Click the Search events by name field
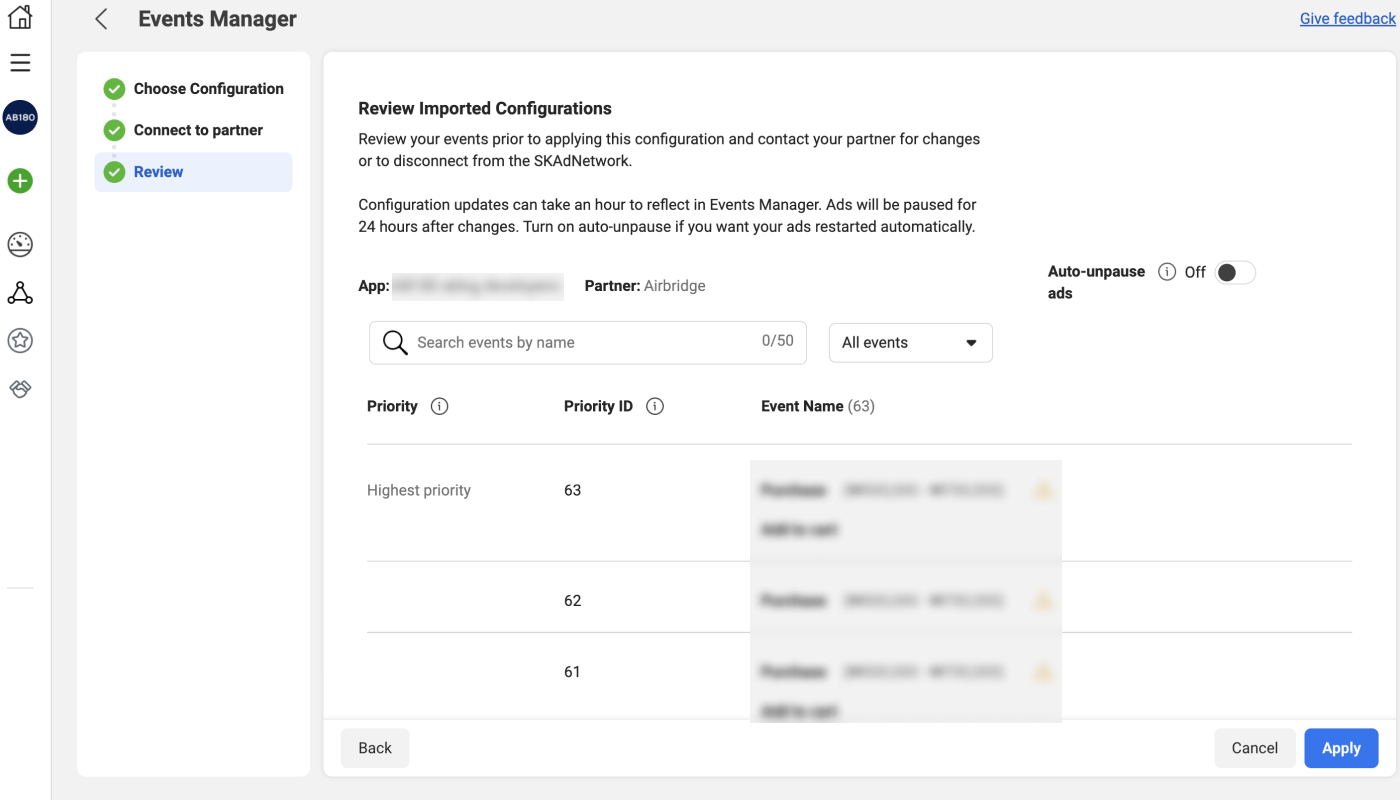This screenshot has width=1400, height=800. (x=585, y=342)
